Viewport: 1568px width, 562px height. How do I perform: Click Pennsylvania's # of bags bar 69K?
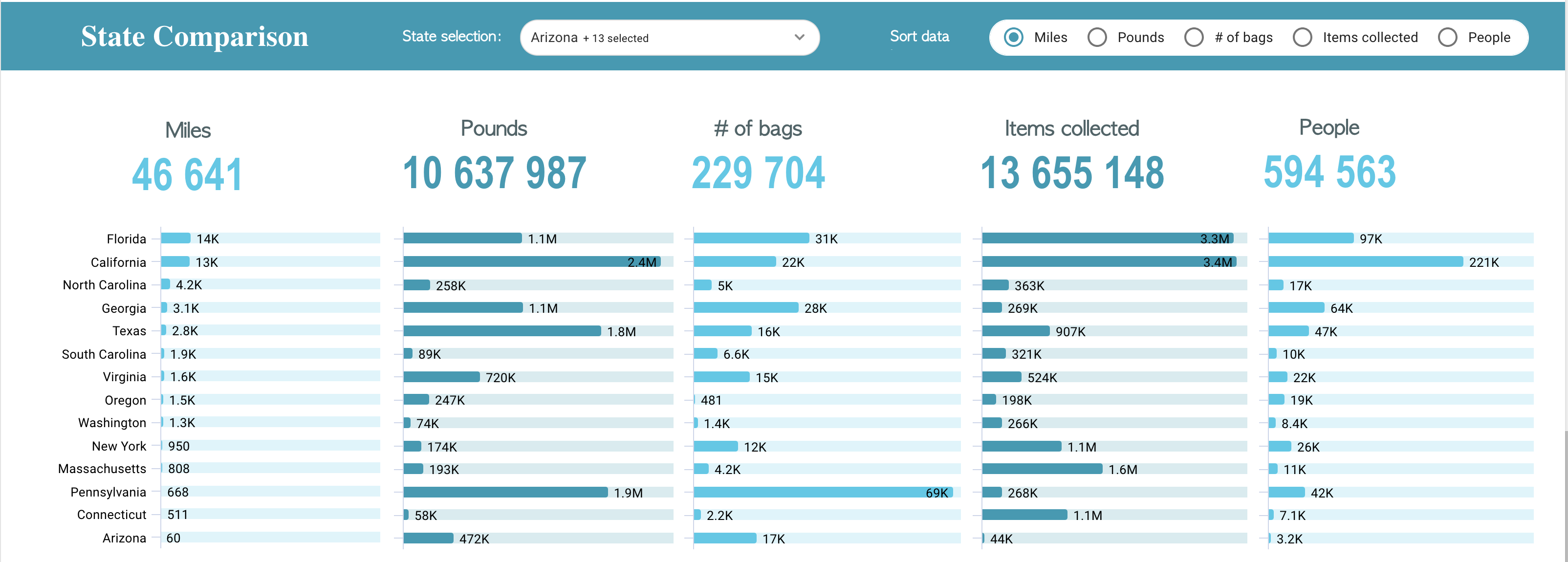point(823,492)
